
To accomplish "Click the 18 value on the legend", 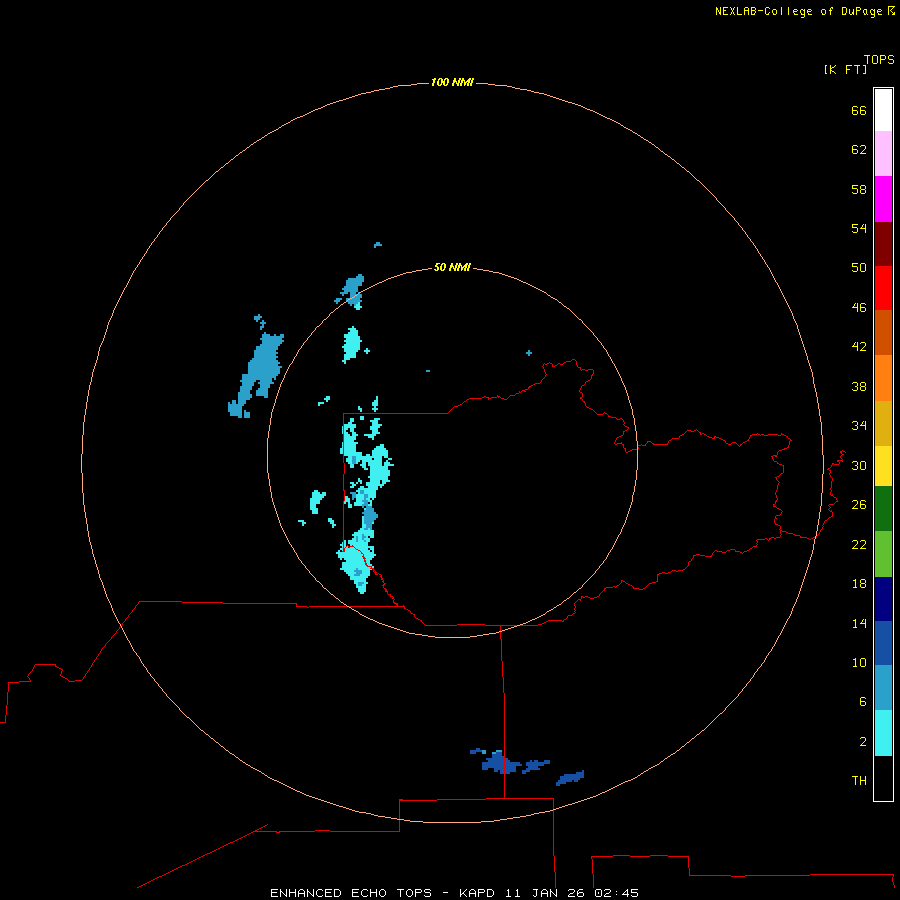I will 859,584.
